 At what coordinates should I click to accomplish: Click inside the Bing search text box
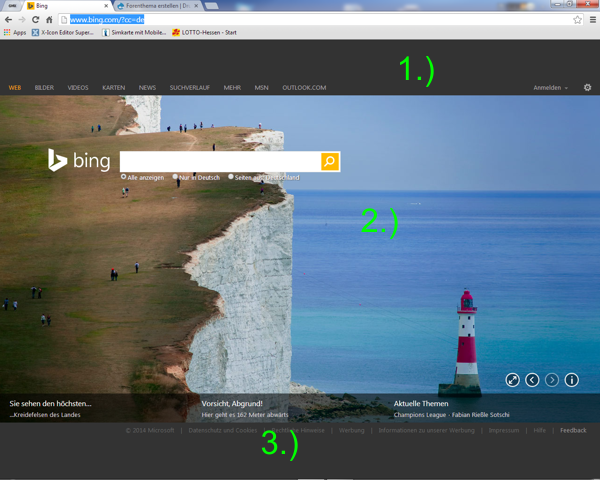[219, 162]
